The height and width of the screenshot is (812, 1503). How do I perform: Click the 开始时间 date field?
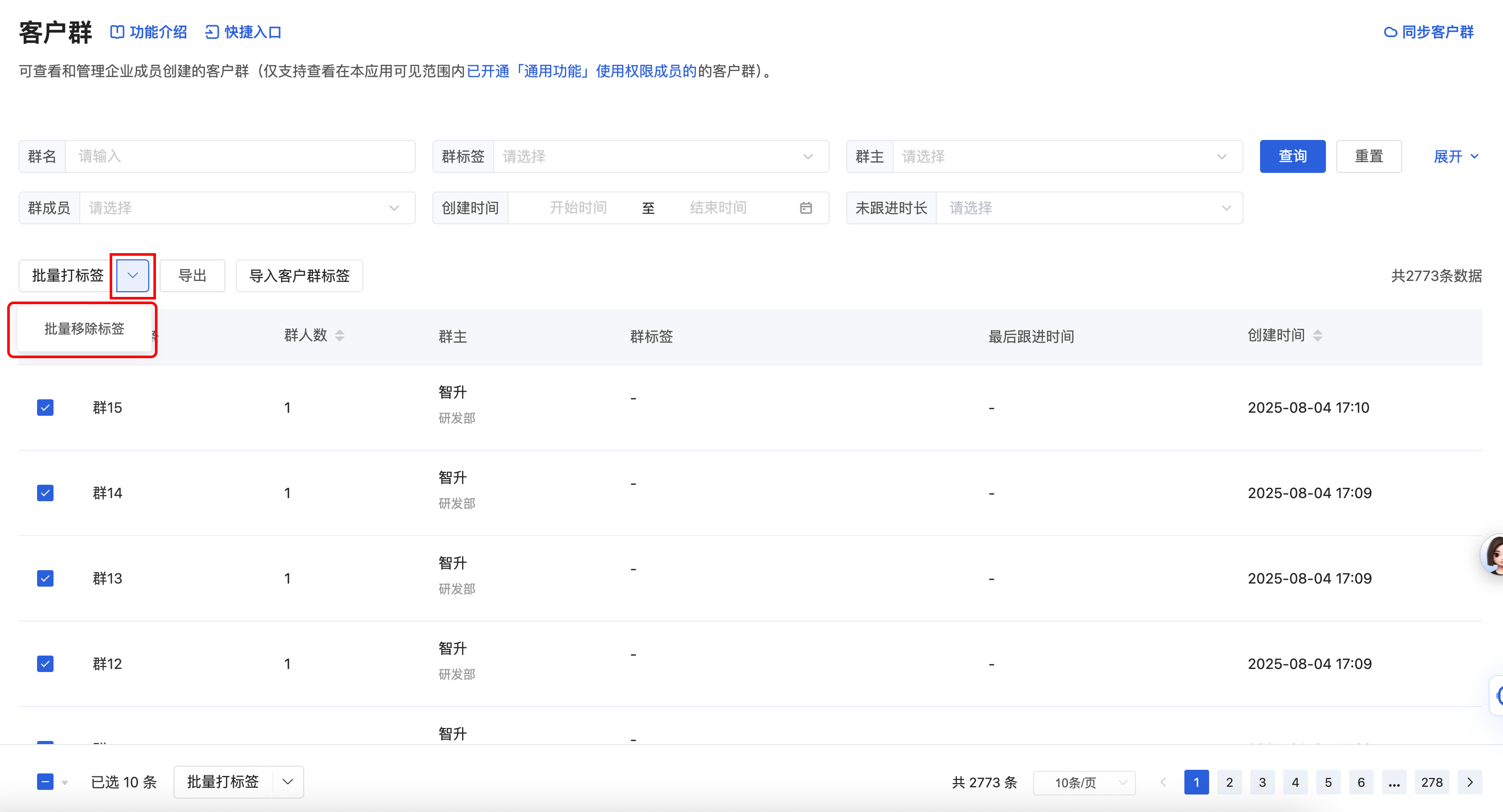578,208
